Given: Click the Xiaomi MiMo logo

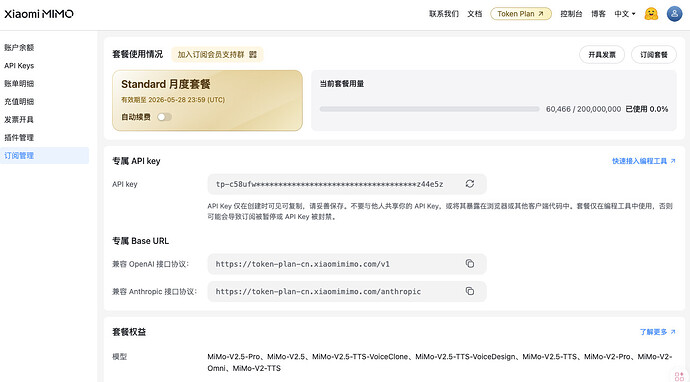Looking at the screenshot, I should coord(39,14).
